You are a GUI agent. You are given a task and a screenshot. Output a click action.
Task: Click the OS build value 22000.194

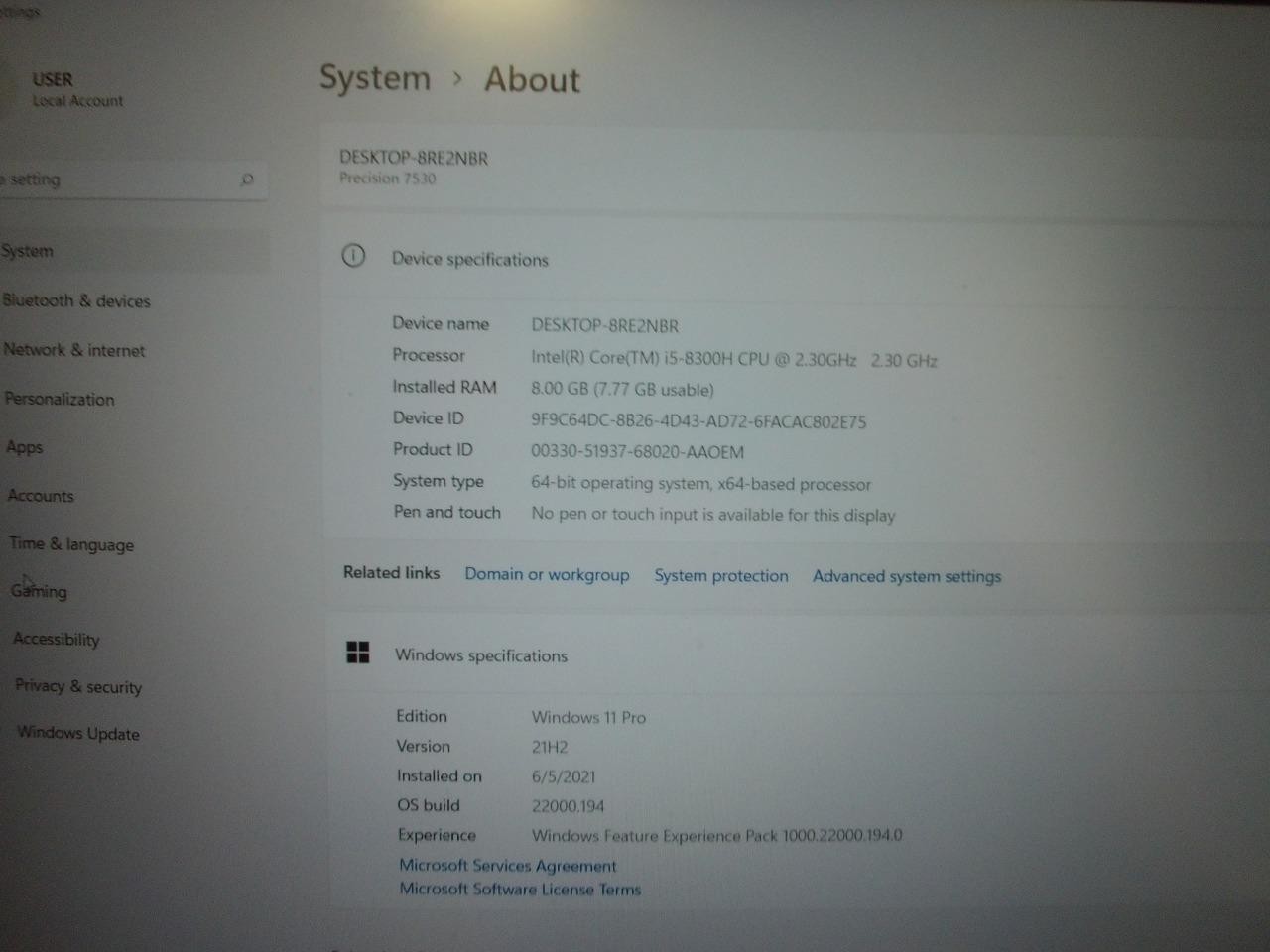coord(568,806)
